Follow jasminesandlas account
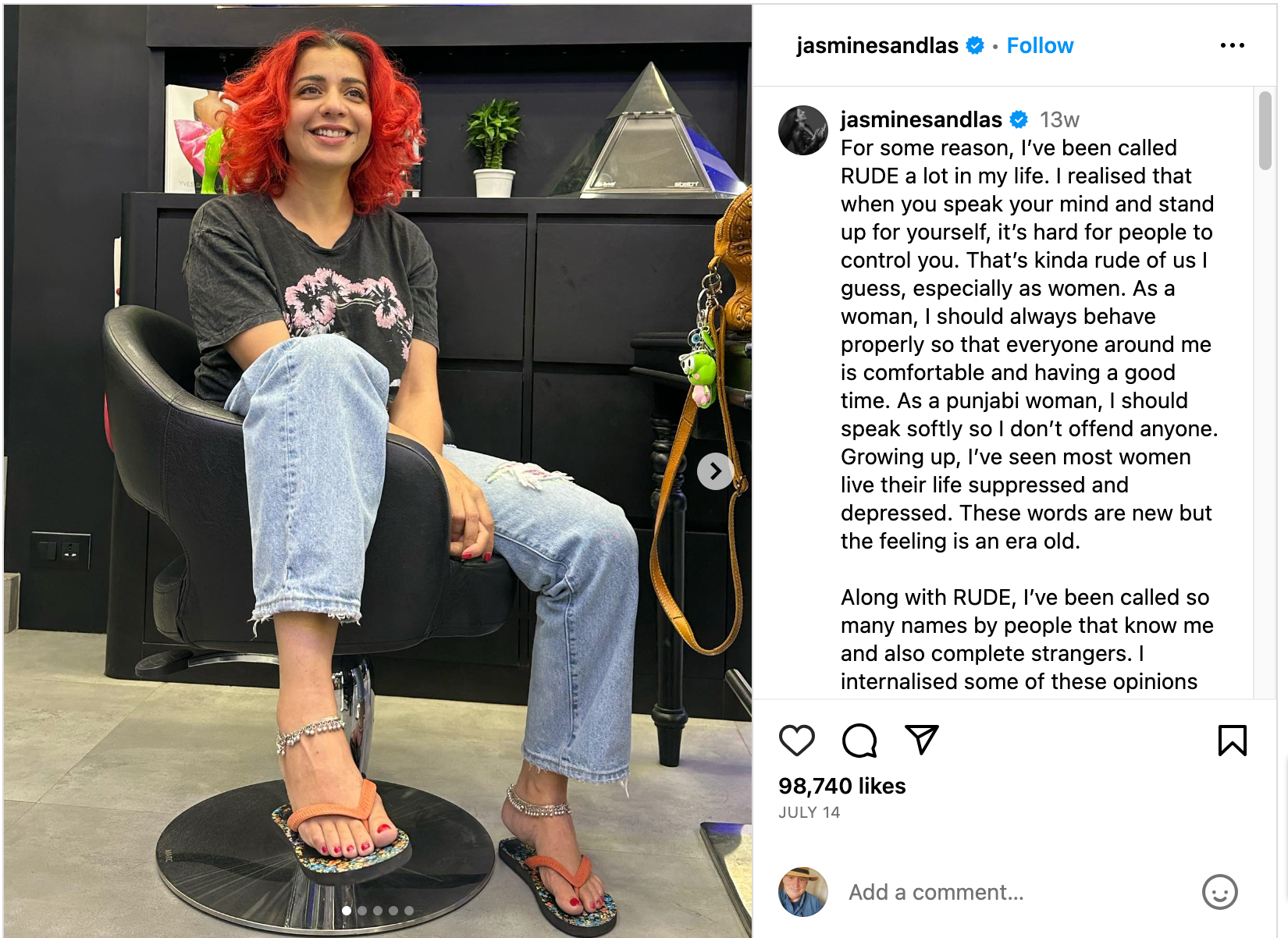This screenshot has width=1288, height=938. 1040,46
